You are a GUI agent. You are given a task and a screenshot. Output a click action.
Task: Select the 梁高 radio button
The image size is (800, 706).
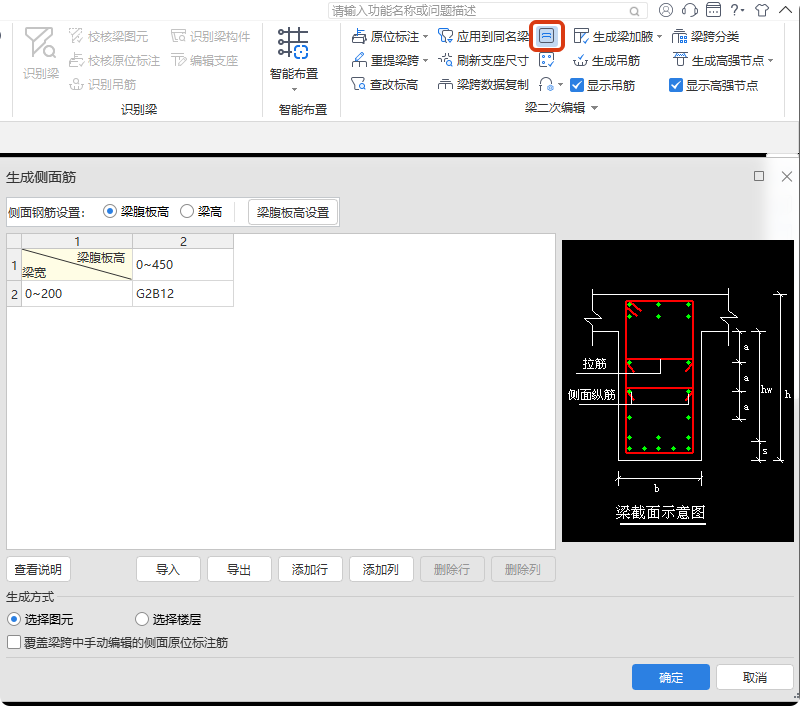point(187,211)
